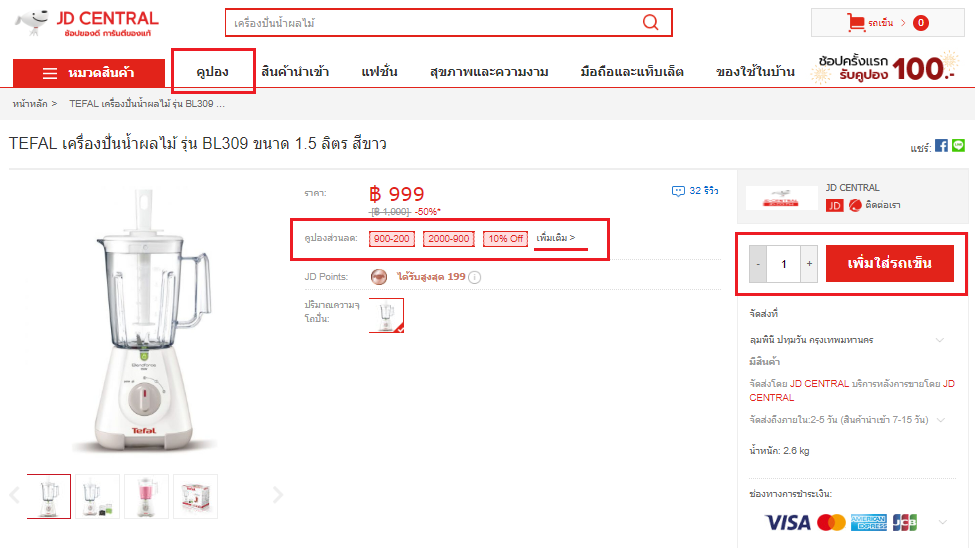
Task: Click the JD CENTRAL seller name
Action: pyautogui.click(x=853, y=187)
